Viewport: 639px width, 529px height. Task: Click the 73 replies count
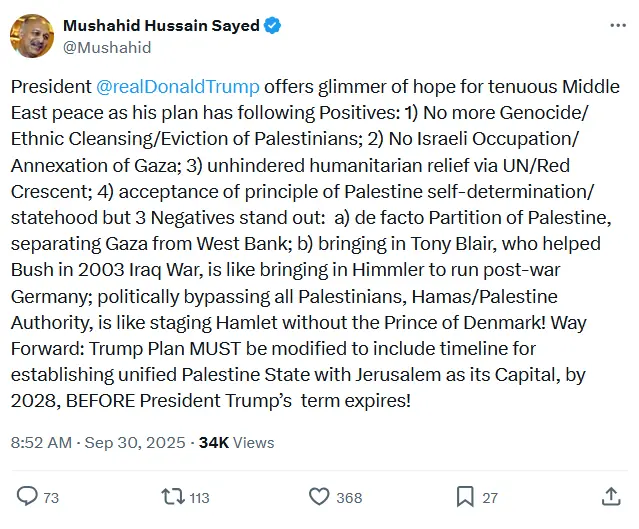(x=52, y=497)
